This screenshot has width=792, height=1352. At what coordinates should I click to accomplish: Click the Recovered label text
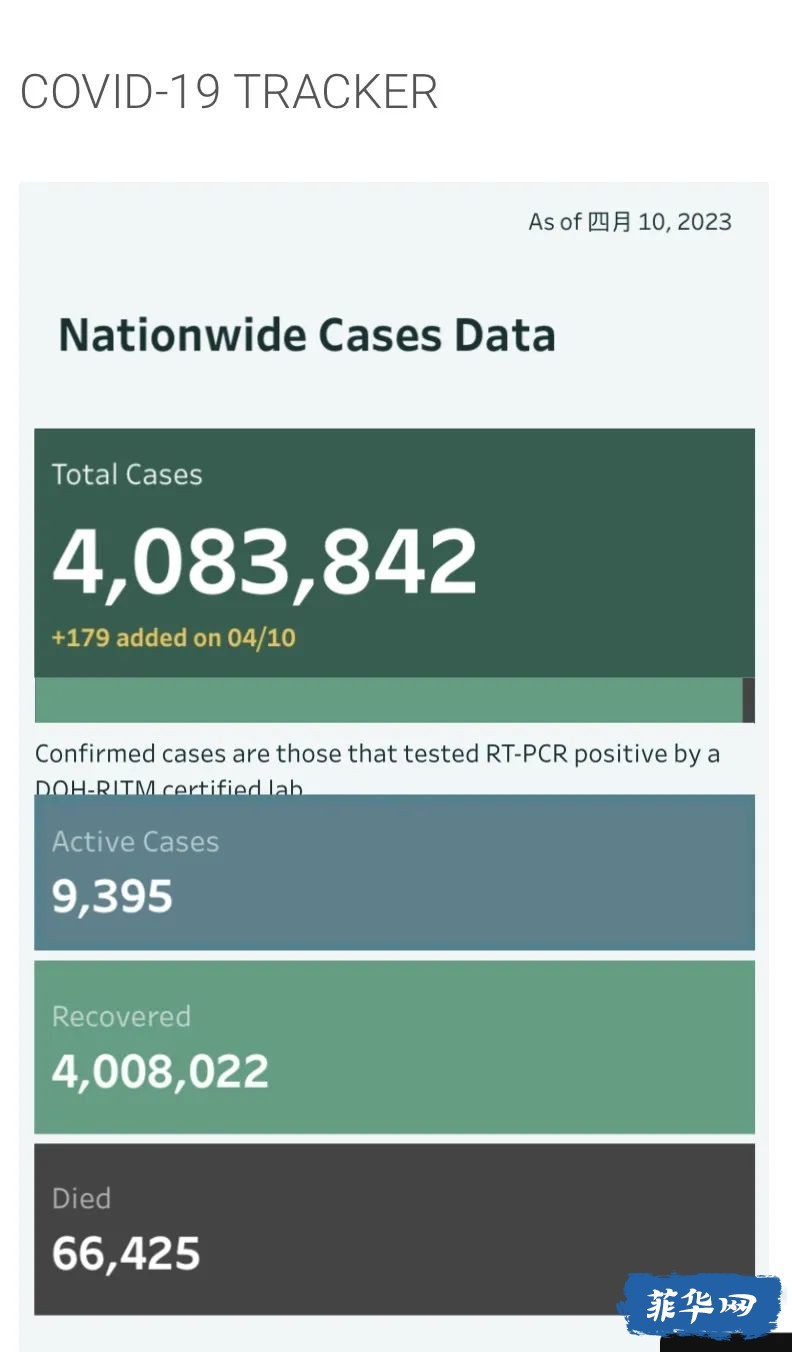coord(121,1017)
